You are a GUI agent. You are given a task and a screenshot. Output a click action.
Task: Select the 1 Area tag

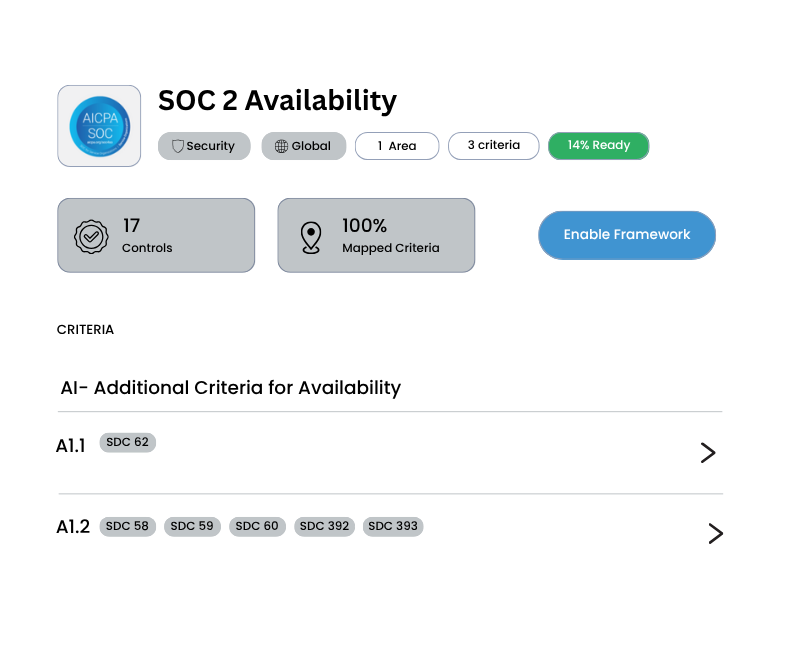[x=397, y=146]
